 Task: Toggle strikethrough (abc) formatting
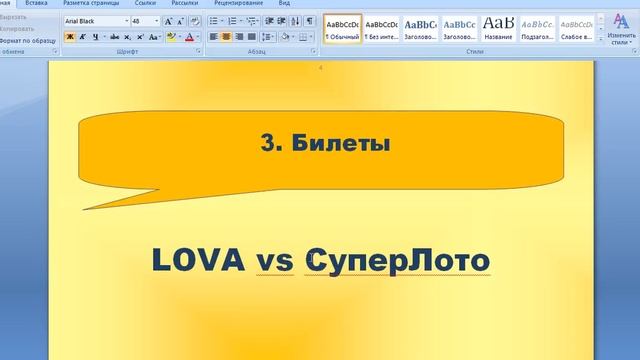(115, 37)
